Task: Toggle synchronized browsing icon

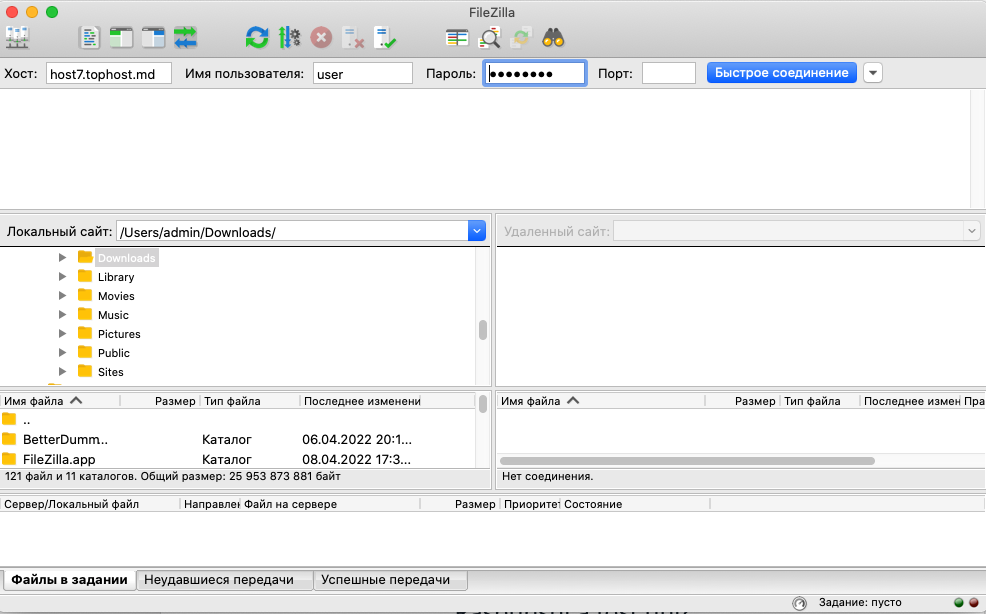Action: coord(521,38)
